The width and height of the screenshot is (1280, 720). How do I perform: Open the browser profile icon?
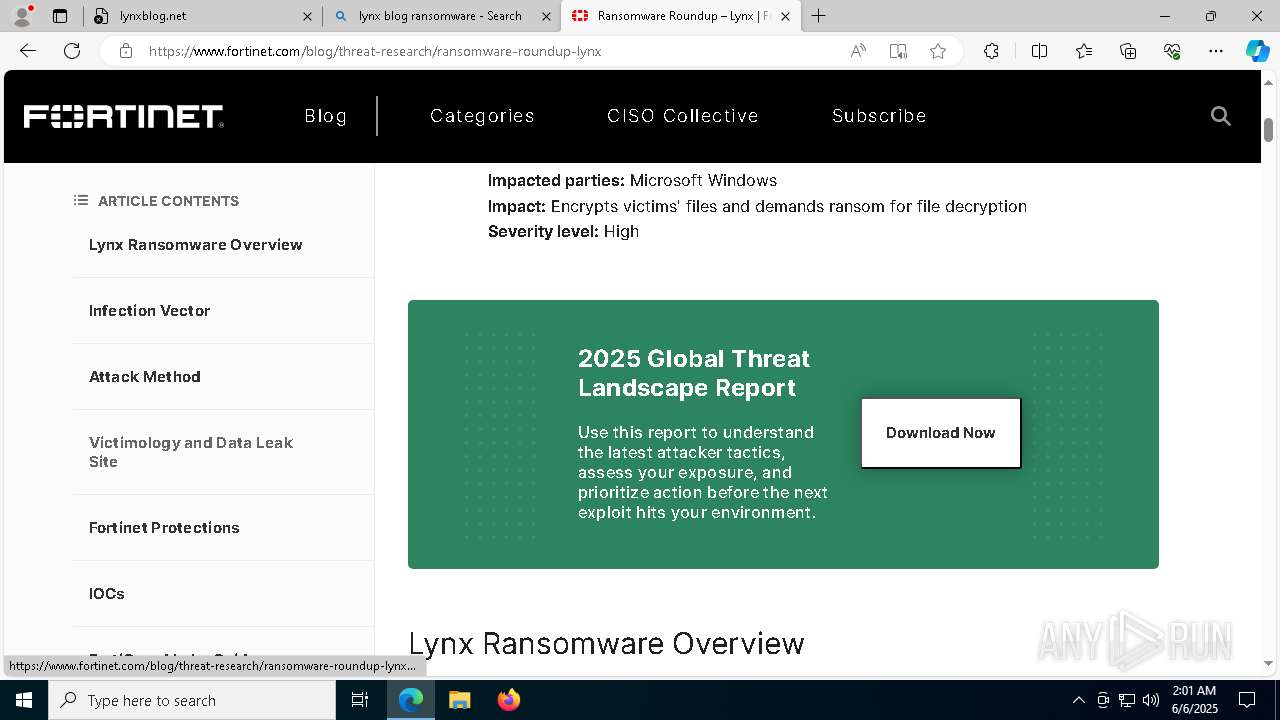pos(21,16)
